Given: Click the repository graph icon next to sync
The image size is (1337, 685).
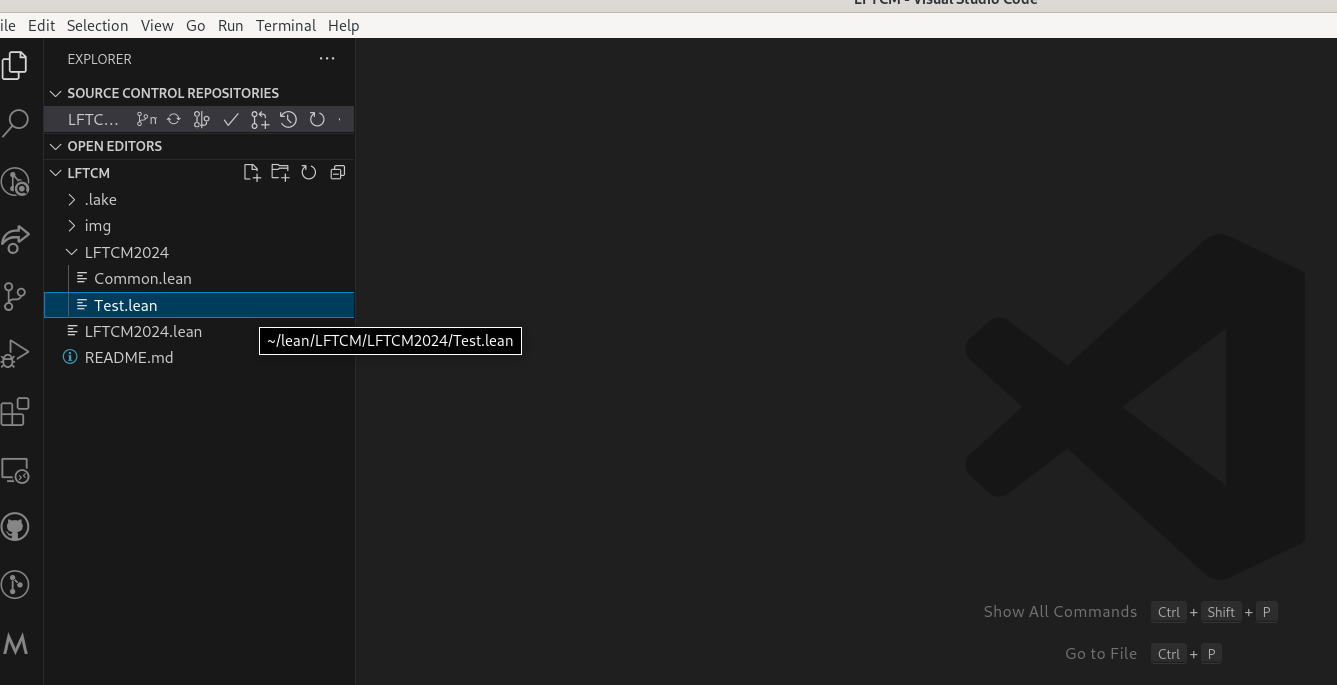Looking at the screenshot, I should 202,119.
